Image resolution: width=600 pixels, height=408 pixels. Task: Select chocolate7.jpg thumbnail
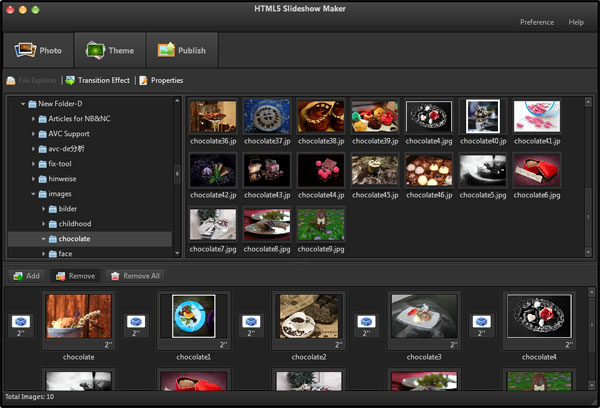[x=213, y=224]
